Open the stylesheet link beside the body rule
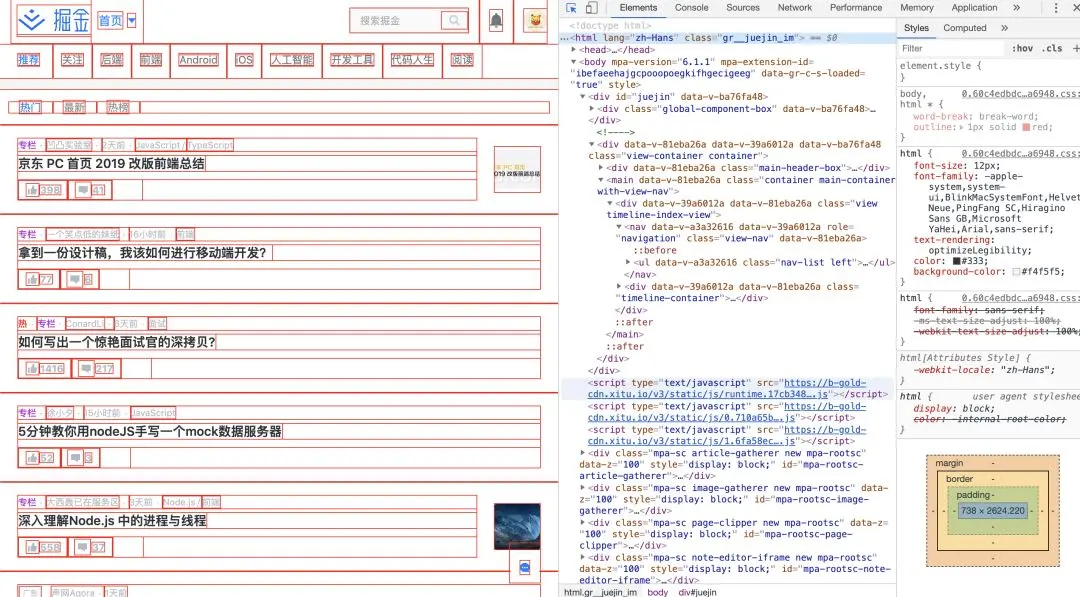 tap(1021, 94)
